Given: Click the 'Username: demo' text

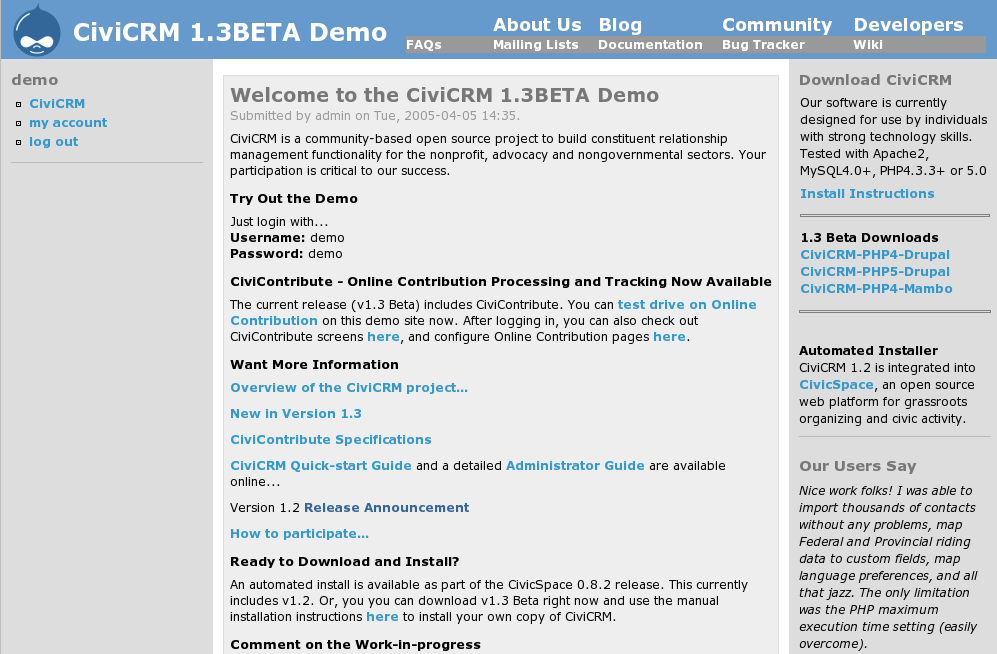Looking at the screenshot, I should point(287,238).
